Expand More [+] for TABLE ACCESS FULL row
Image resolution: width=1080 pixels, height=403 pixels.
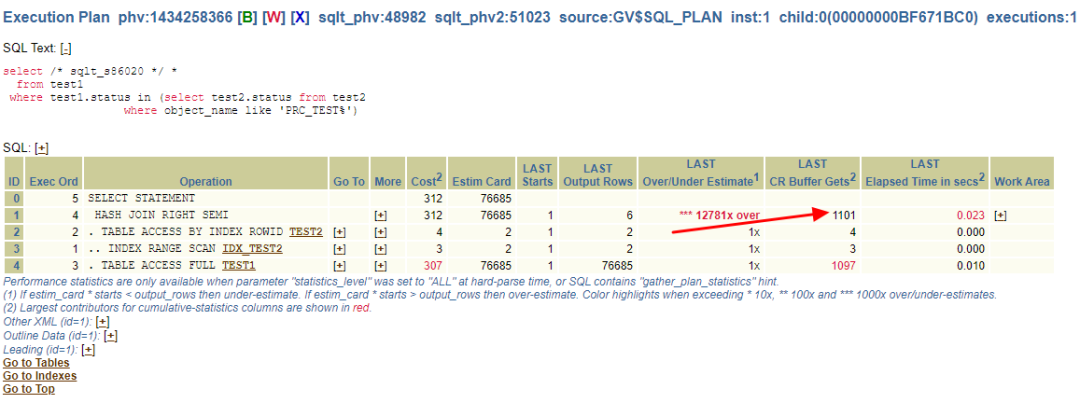380,265
